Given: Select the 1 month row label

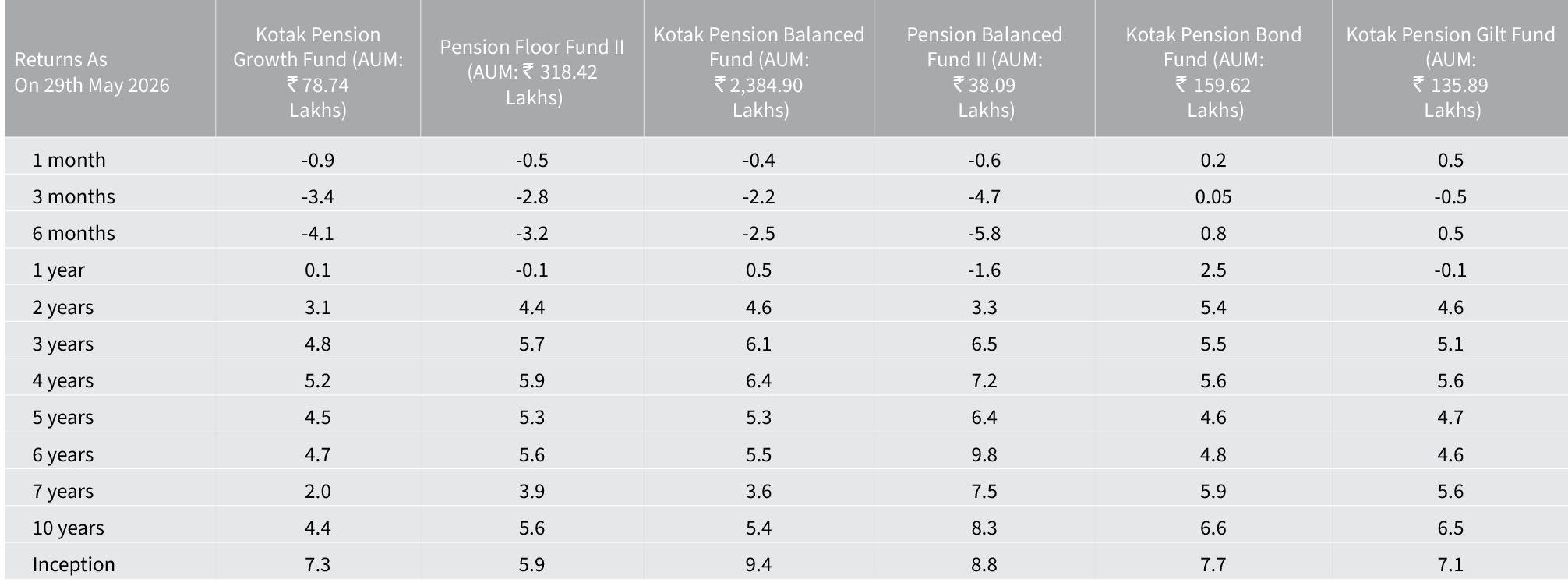Looking at the screenshot, I should (x=69, y=160).
